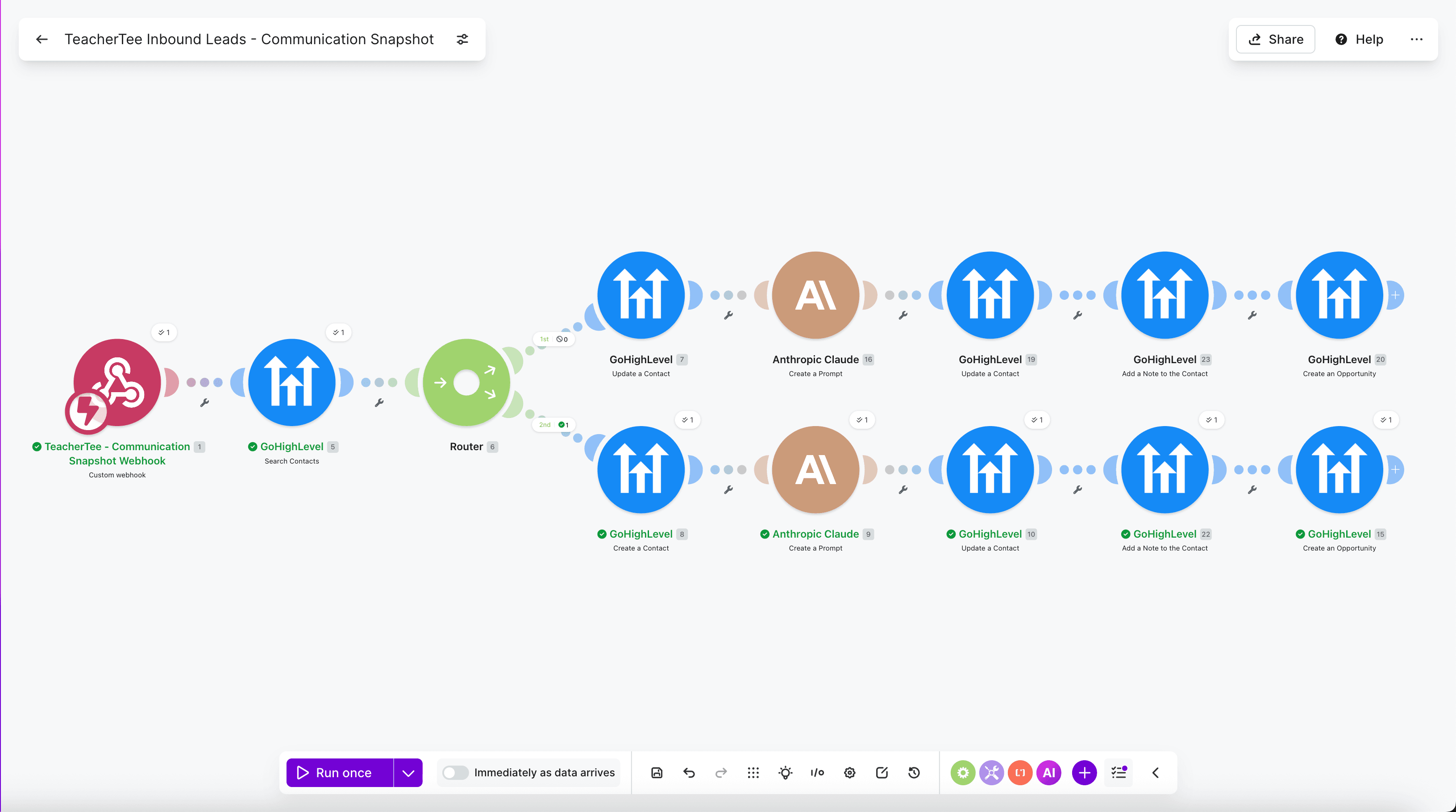Open Anthropic Claude module 9 result bubble
1456x812 pixels.
[x=862, y=420]
